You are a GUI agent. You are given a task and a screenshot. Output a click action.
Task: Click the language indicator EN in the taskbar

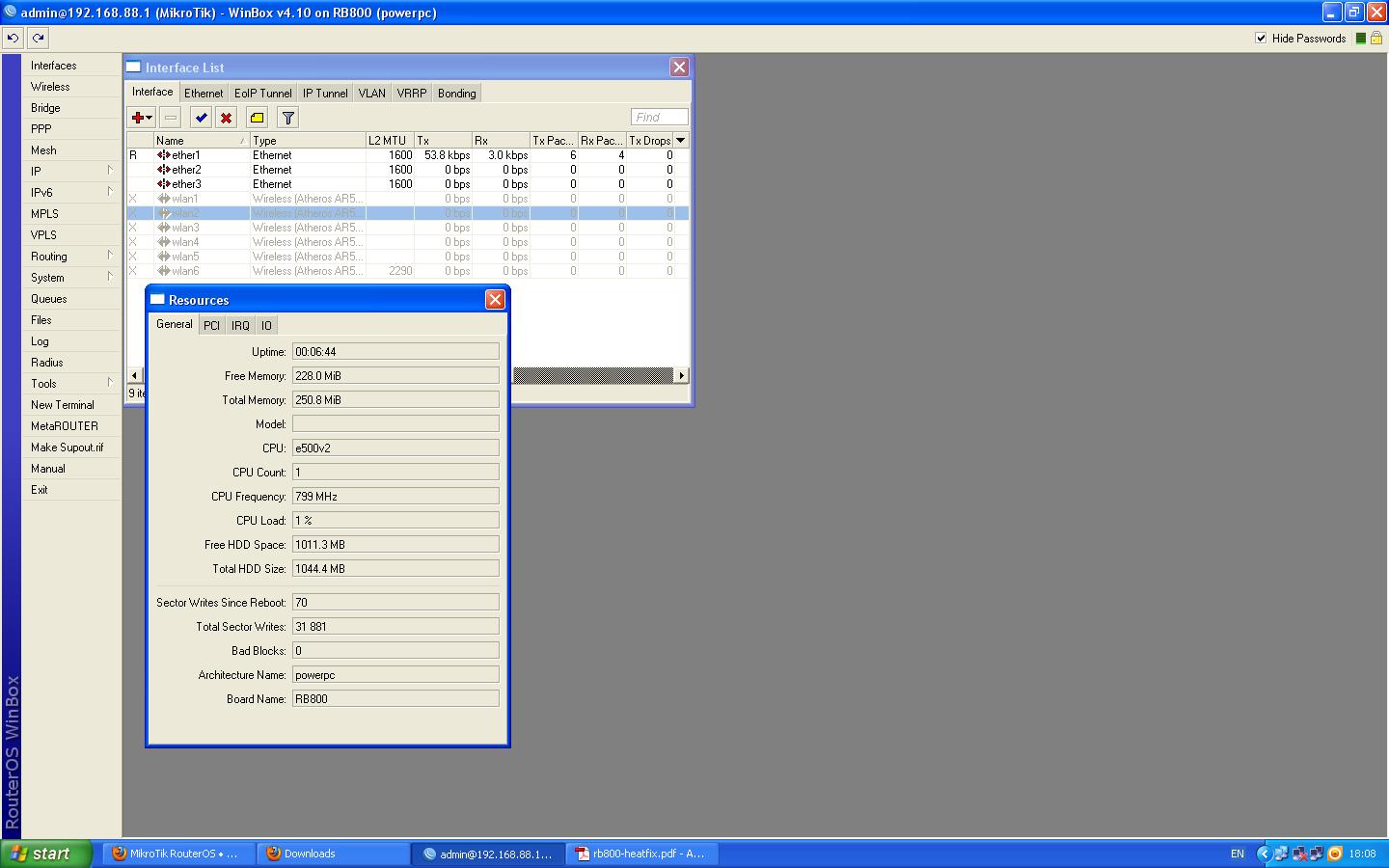point(1238,854)
